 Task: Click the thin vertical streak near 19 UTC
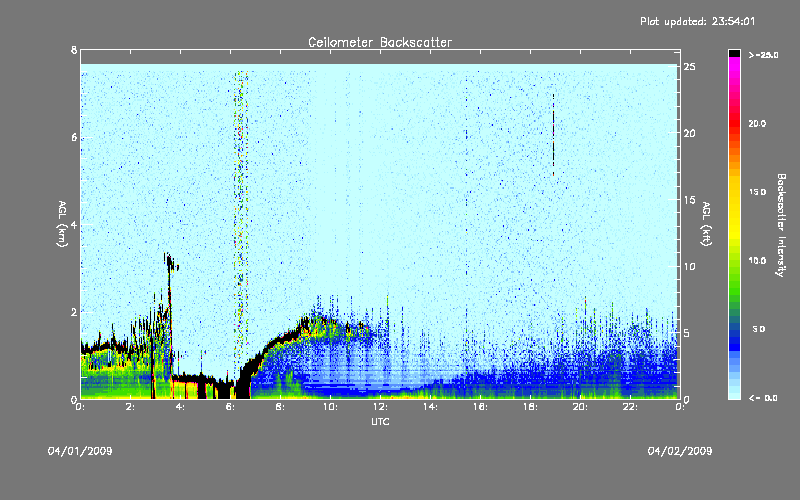point(554,135)
